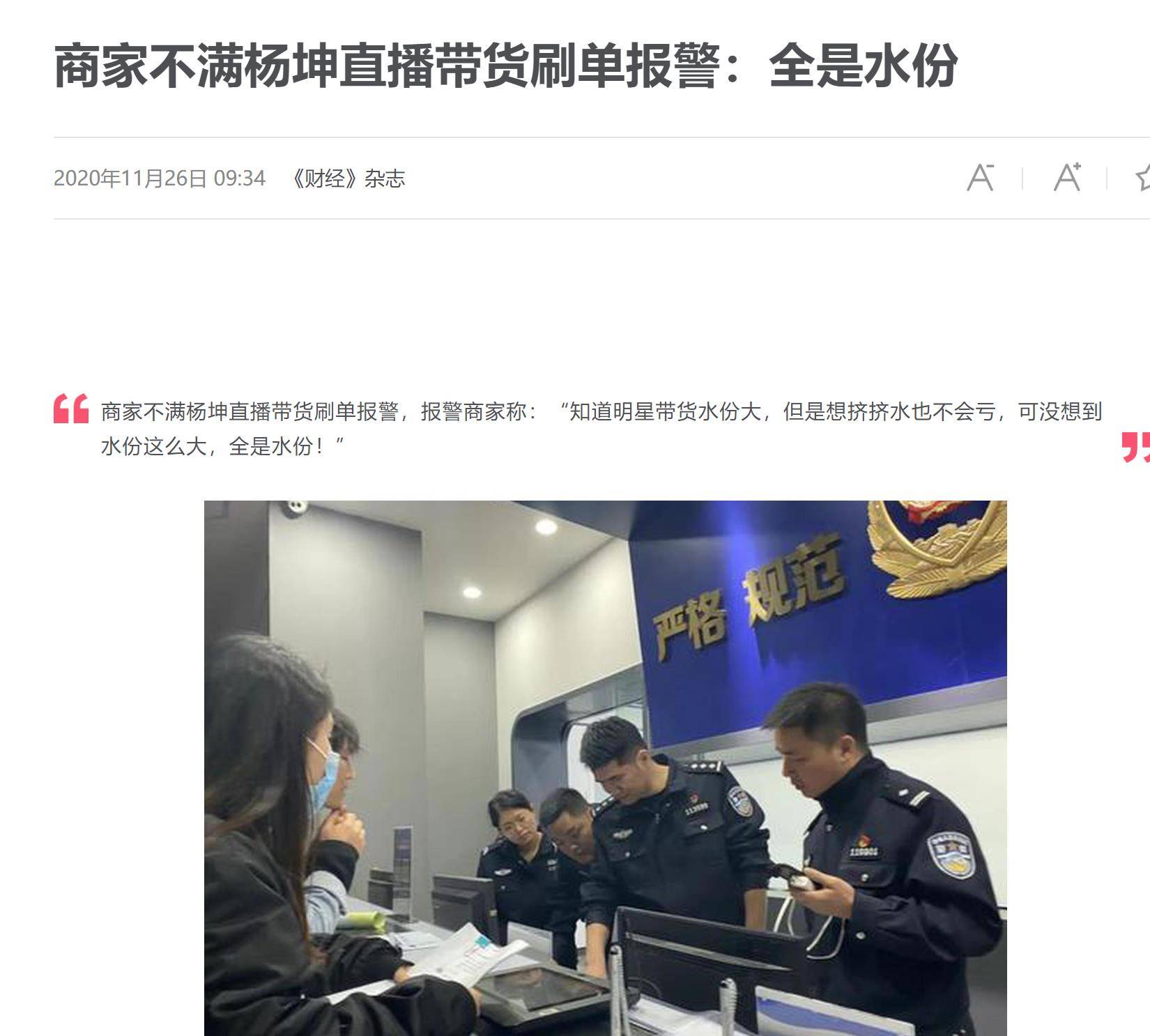1150x1036 pixels.
Task: Open the 《财经》杂志 source link
Action: pyautogui.click(x=347, y=178)
